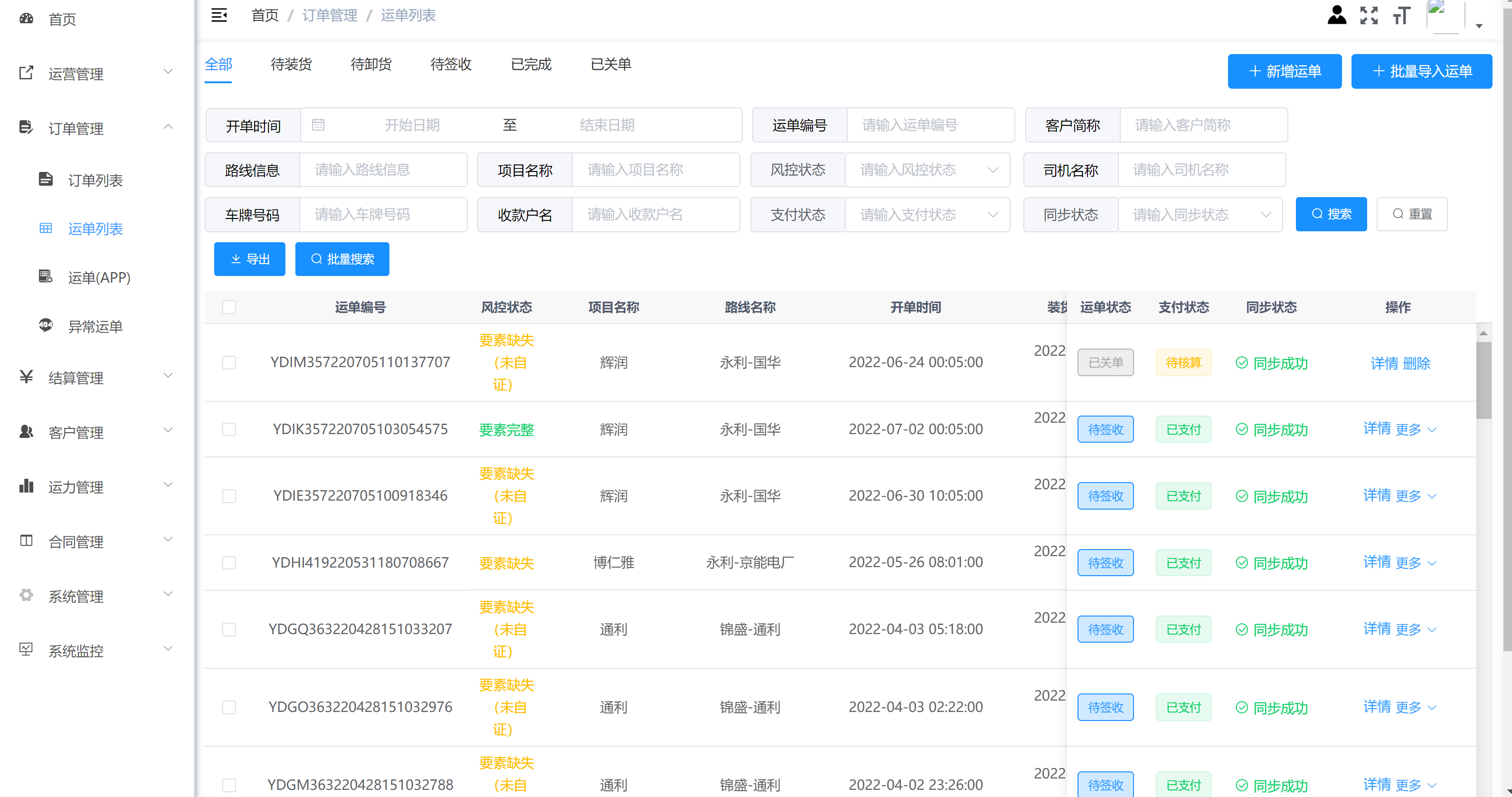Click the table vertical scrollbar thumb
The width and height of the screenshot is (1512, 797).
1484,380
